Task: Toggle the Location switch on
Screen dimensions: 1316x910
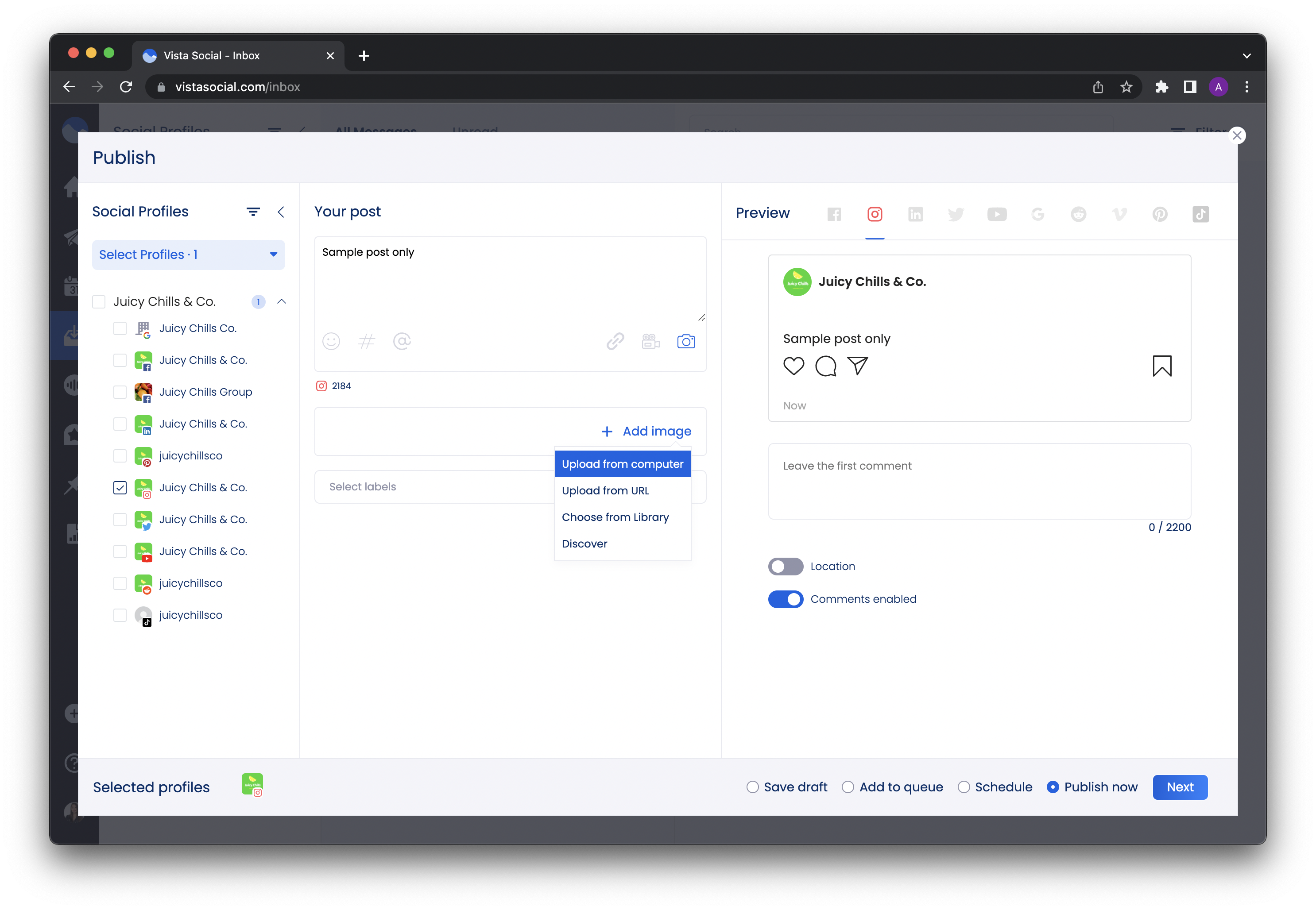Action: pyautogui.click(x=785, y=567)
